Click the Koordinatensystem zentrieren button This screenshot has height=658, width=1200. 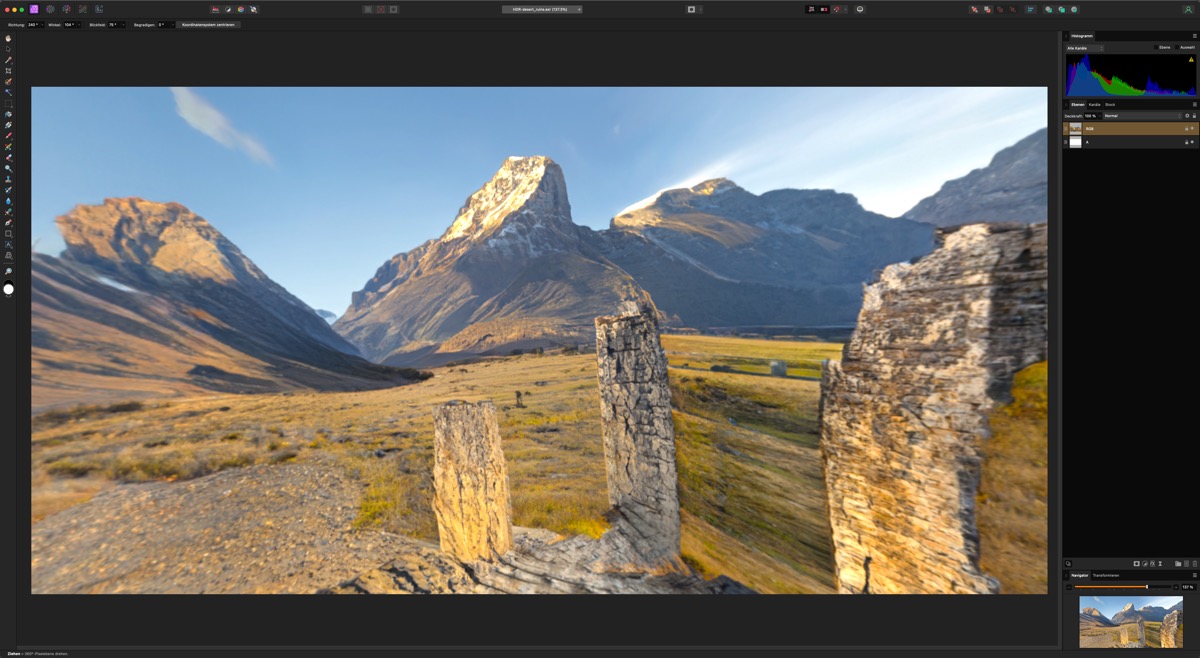[x=209, y=24]
